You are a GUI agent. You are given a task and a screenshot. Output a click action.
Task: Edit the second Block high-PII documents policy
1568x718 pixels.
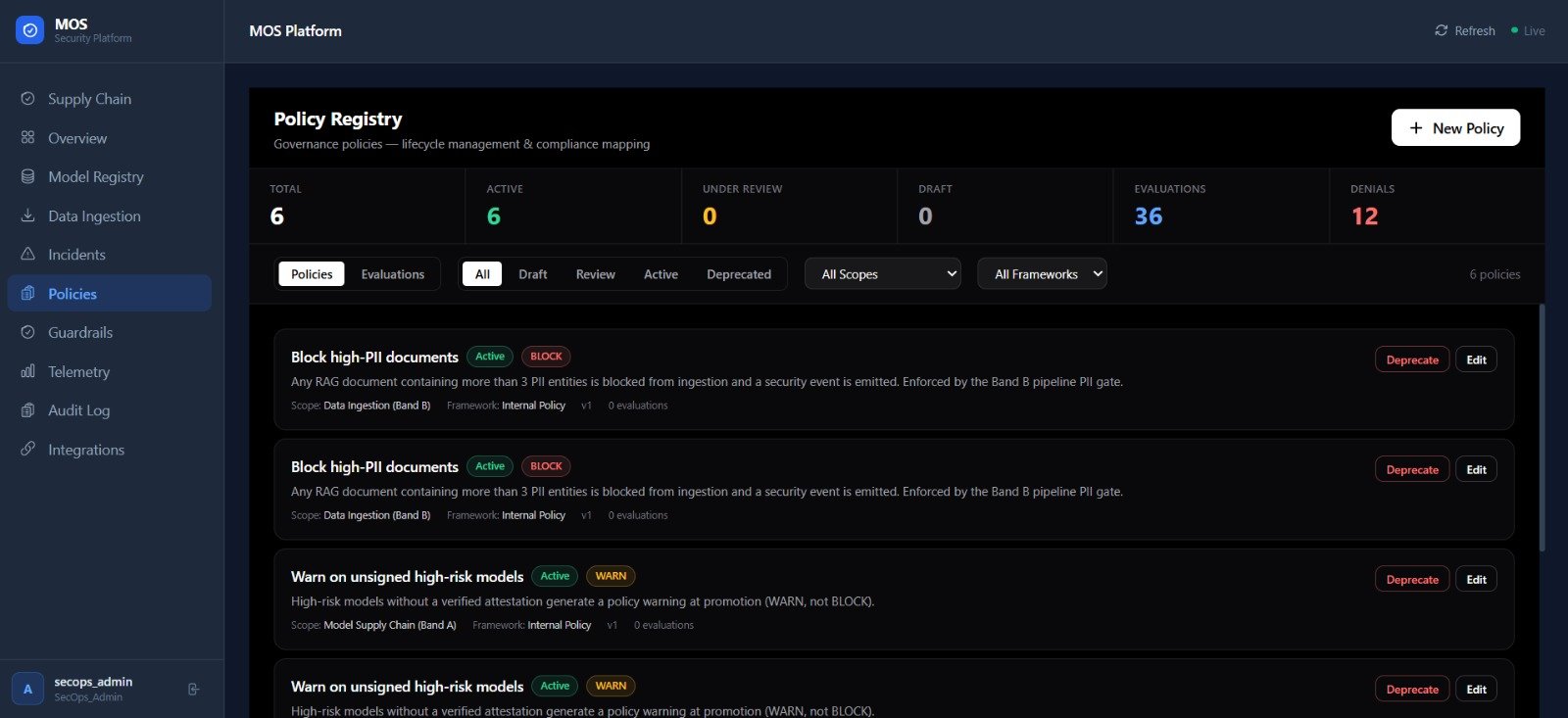1476,469
